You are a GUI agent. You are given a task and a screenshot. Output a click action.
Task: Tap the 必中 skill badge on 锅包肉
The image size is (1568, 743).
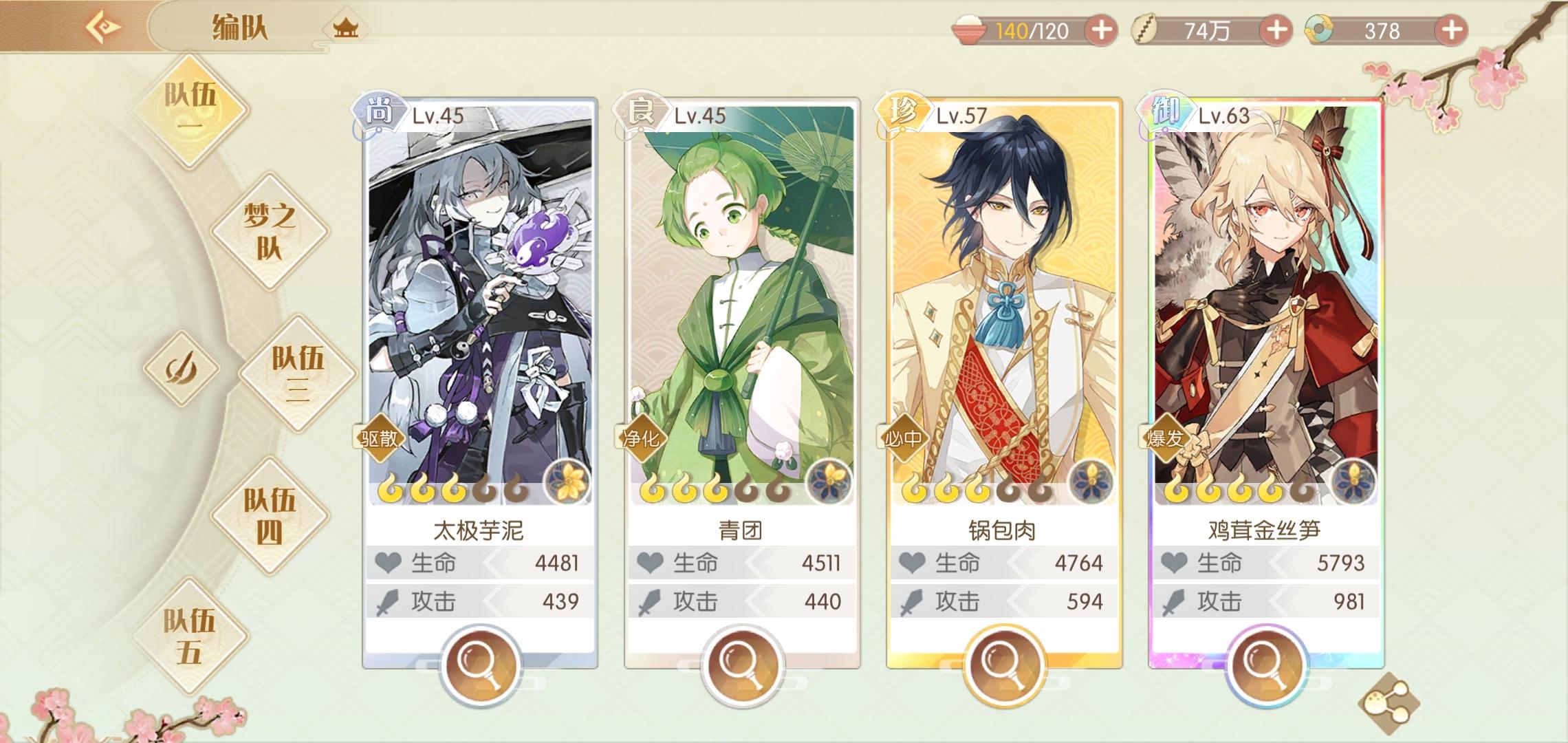[x=902, y=438]
